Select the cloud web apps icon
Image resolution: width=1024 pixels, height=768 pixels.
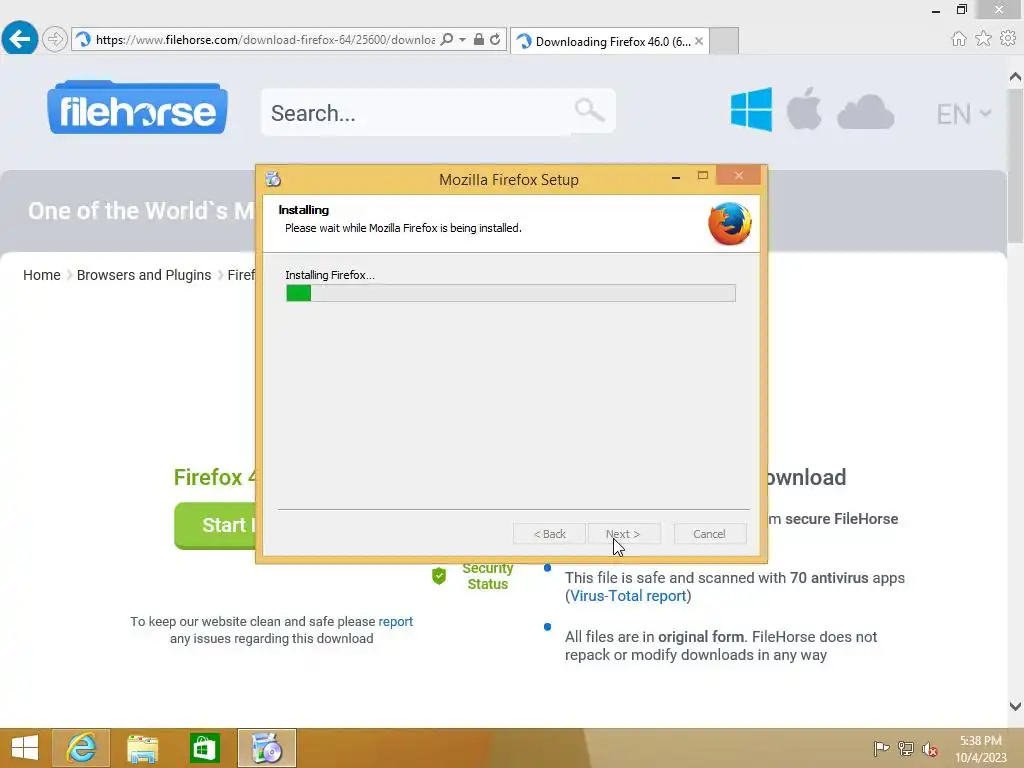pyautogui.click(x=865, y=112)
